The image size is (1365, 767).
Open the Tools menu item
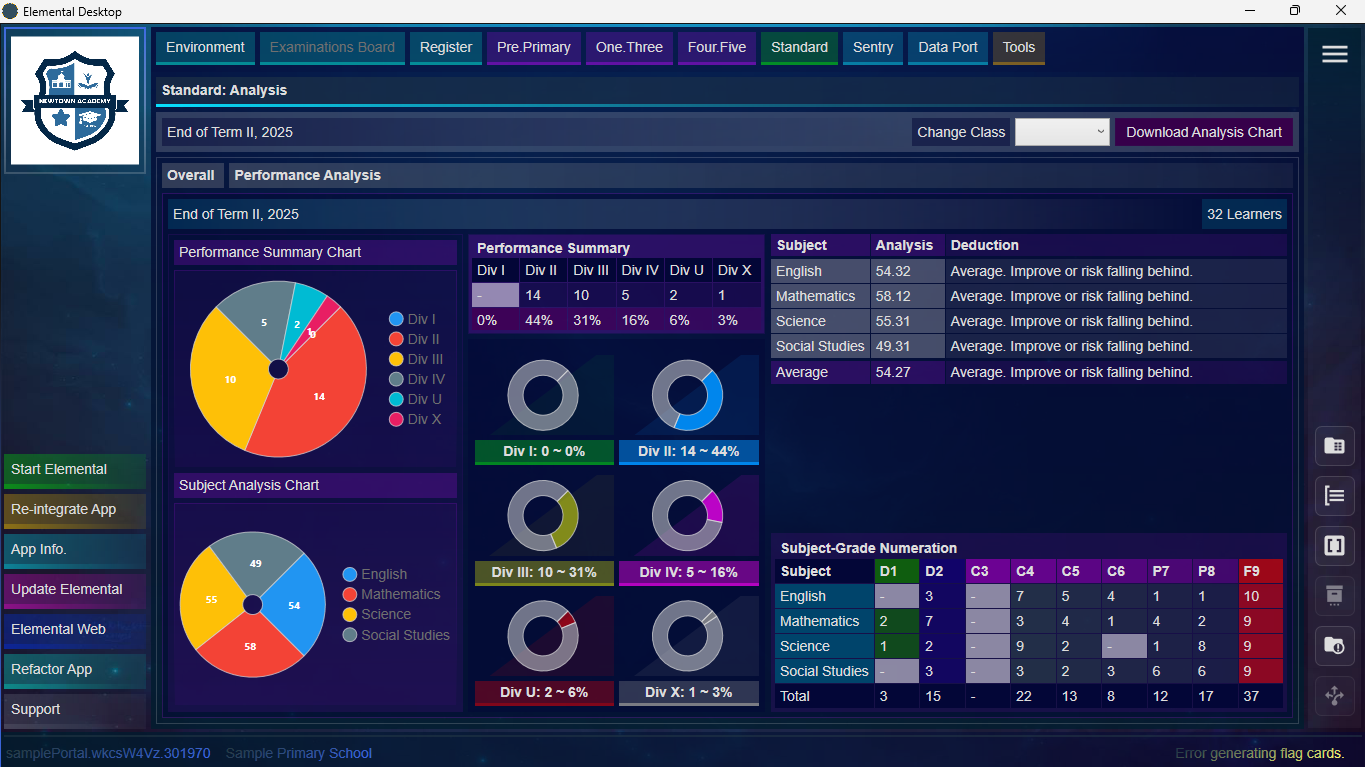[x=1018, y=47]
